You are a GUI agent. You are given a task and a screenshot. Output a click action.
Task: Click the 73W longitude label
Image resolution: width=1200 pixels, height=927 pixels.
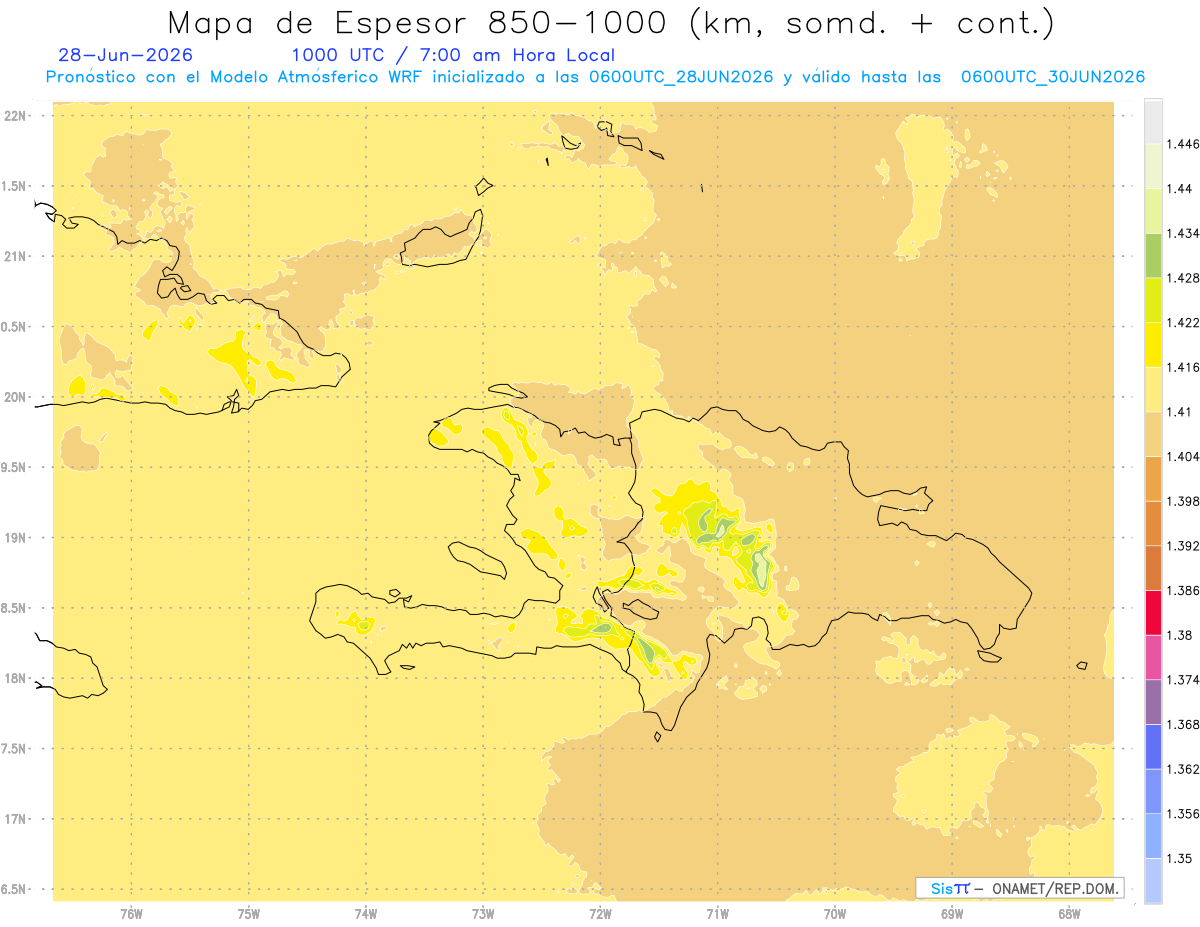(483, 913)
